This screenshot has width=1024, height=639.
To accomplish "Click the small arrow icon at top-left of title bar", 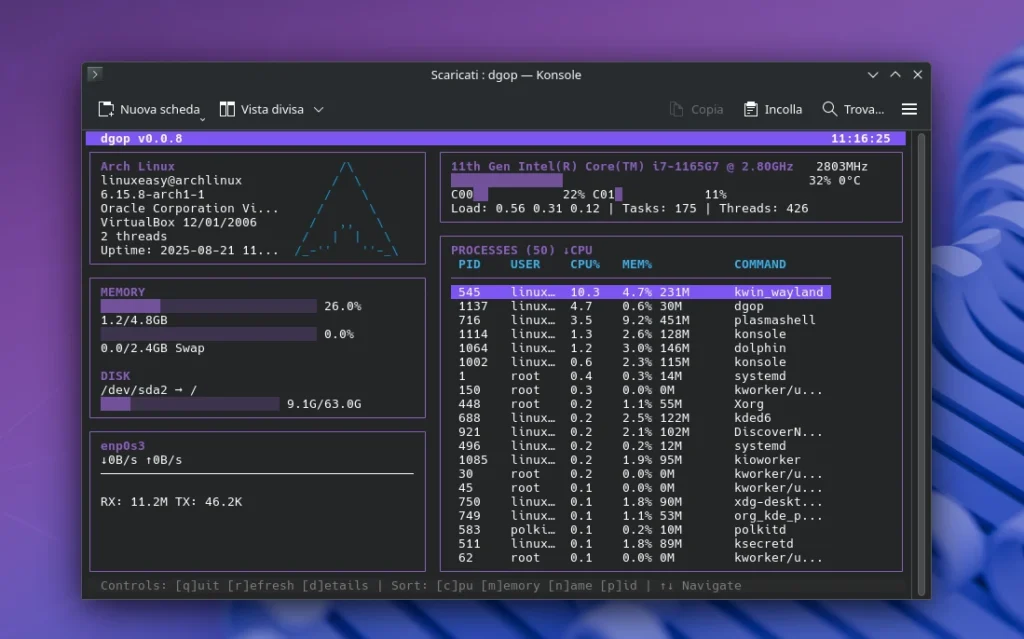I will coord(94,74).
